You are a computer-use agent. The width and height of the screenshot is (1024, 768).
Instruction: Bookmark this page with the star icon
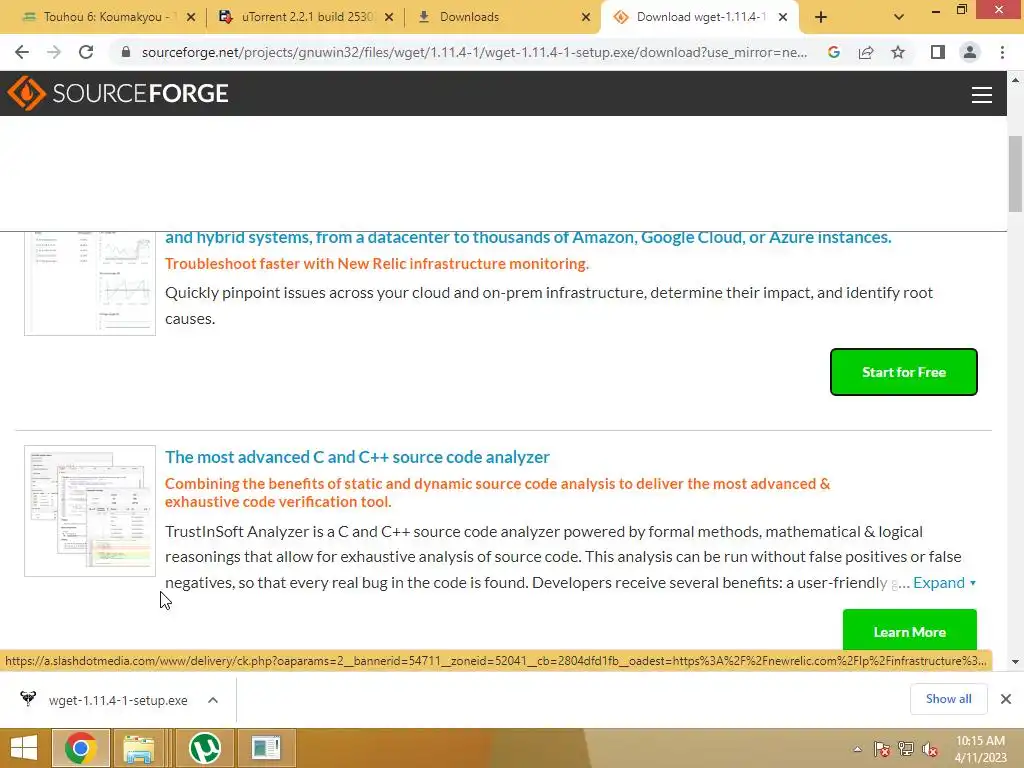pyautogui.click(x=898, y=52)
